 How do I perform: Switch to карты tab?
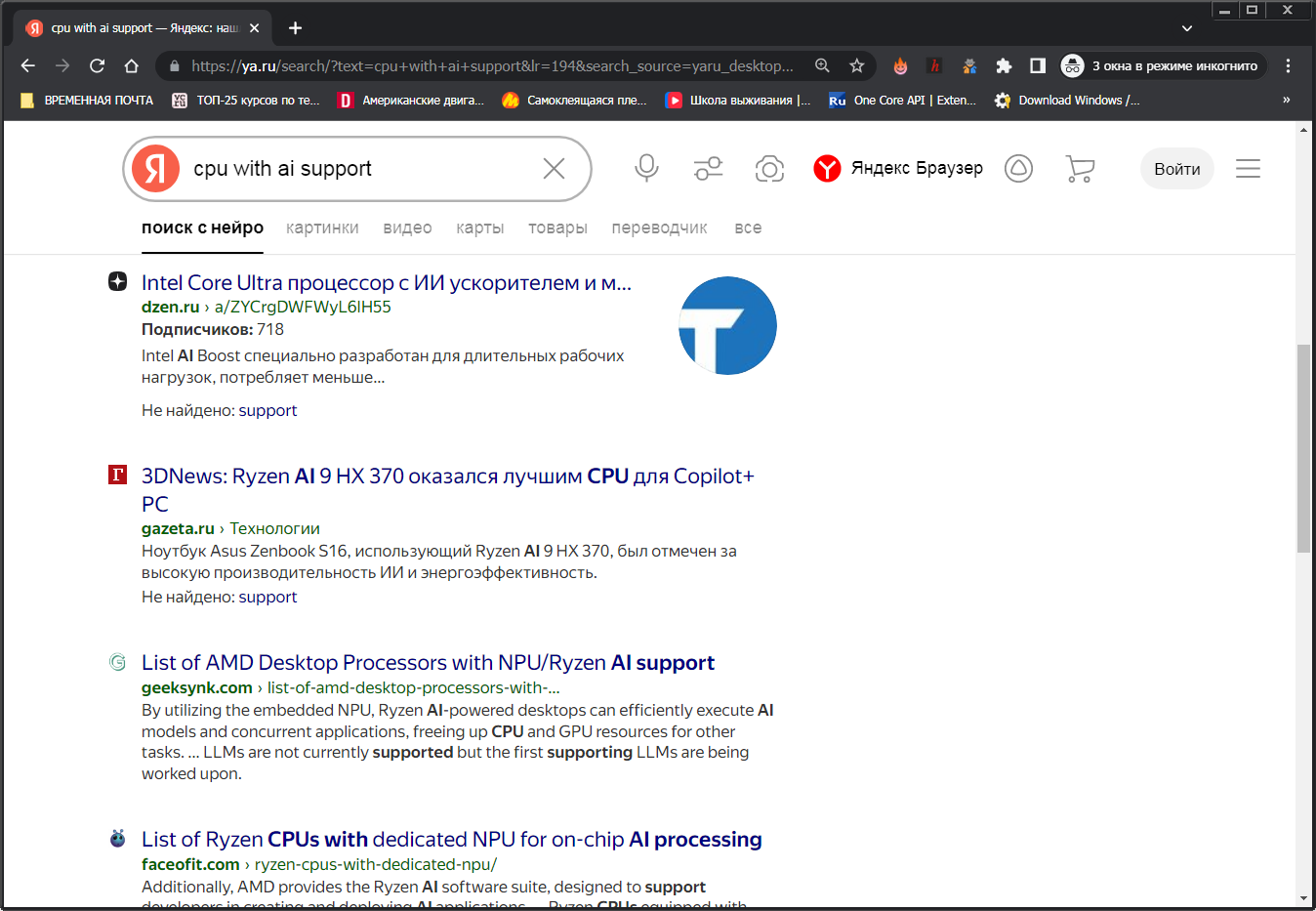(x=480, y=228)
